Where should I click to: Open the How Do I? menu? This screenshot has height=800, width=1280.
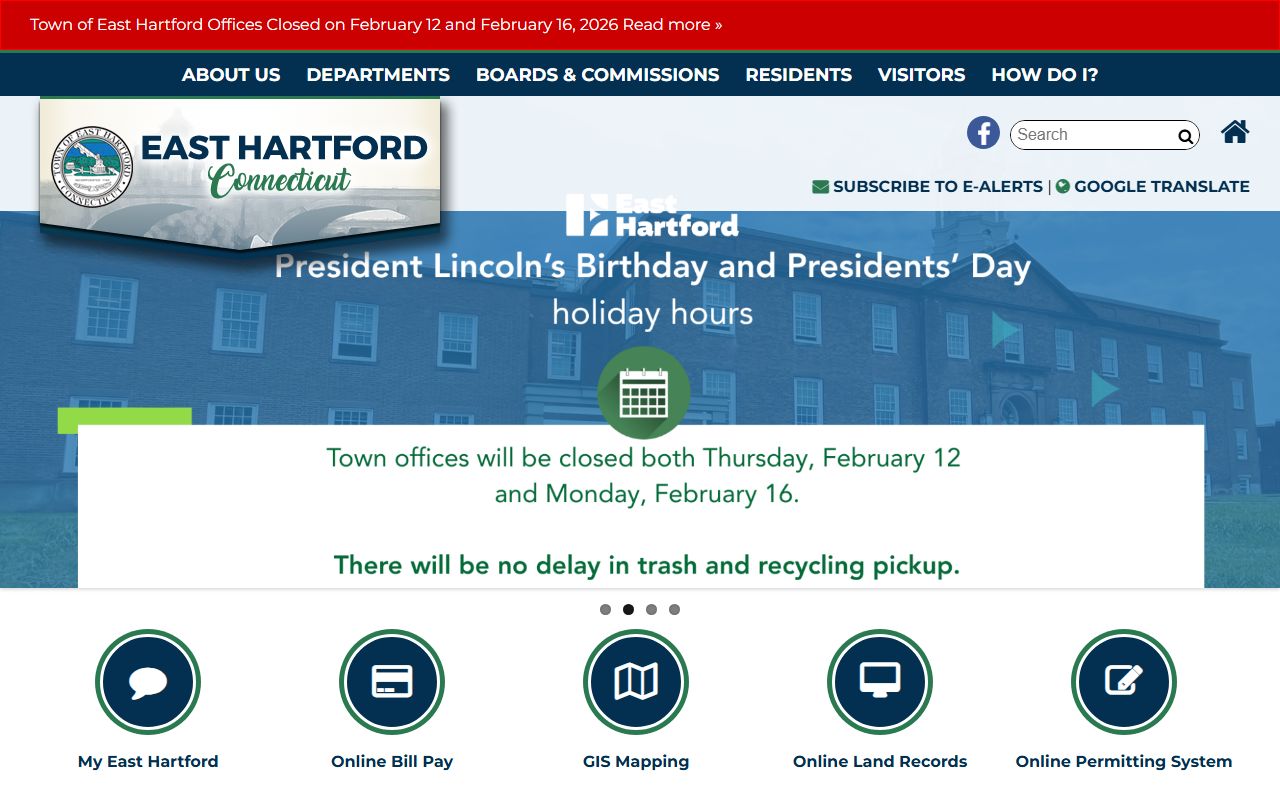click(1045, 75)
